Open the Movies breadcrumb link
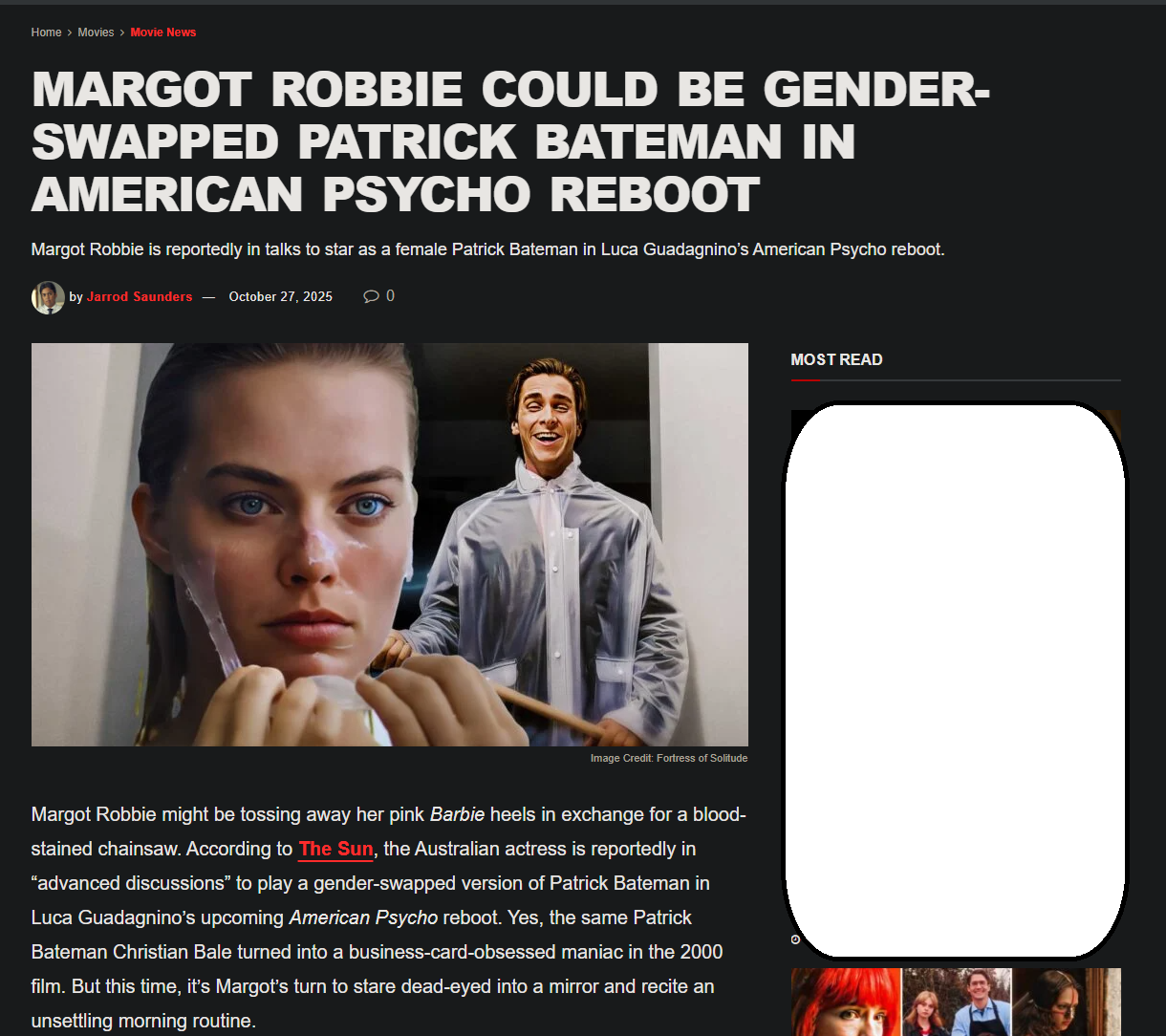The height and width of the screenshot is (1036, 1166). coord(96,32)
